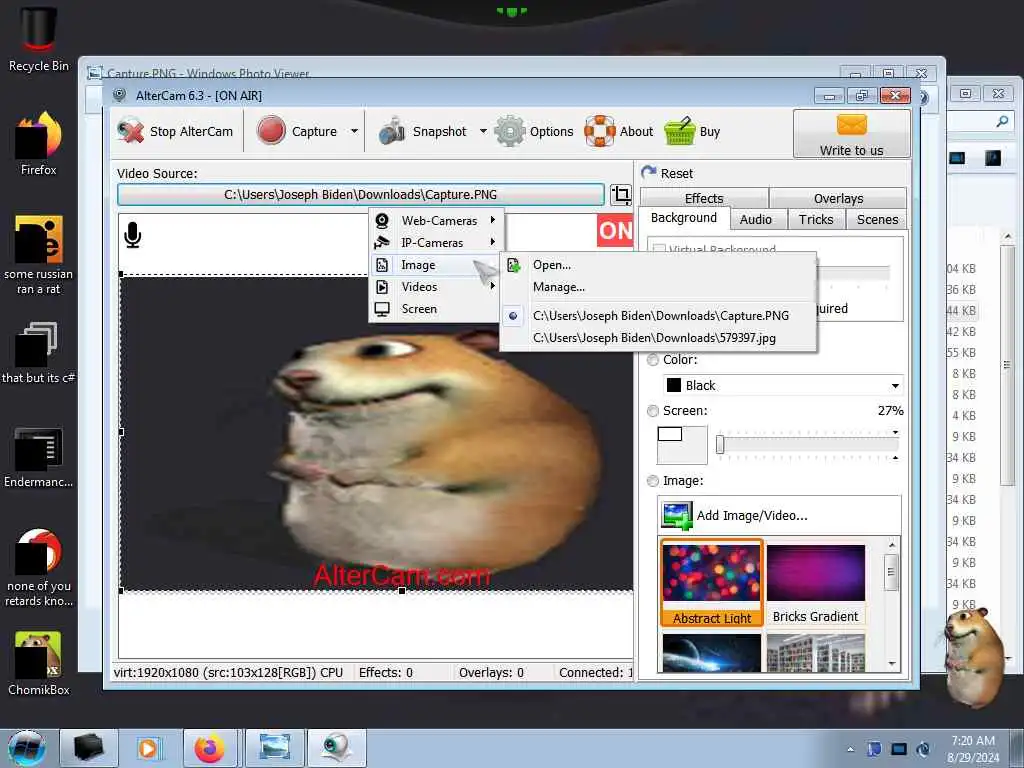Click the black color swatch
Viewport: 1024px width, 768px height.
[x=673, y=385]
